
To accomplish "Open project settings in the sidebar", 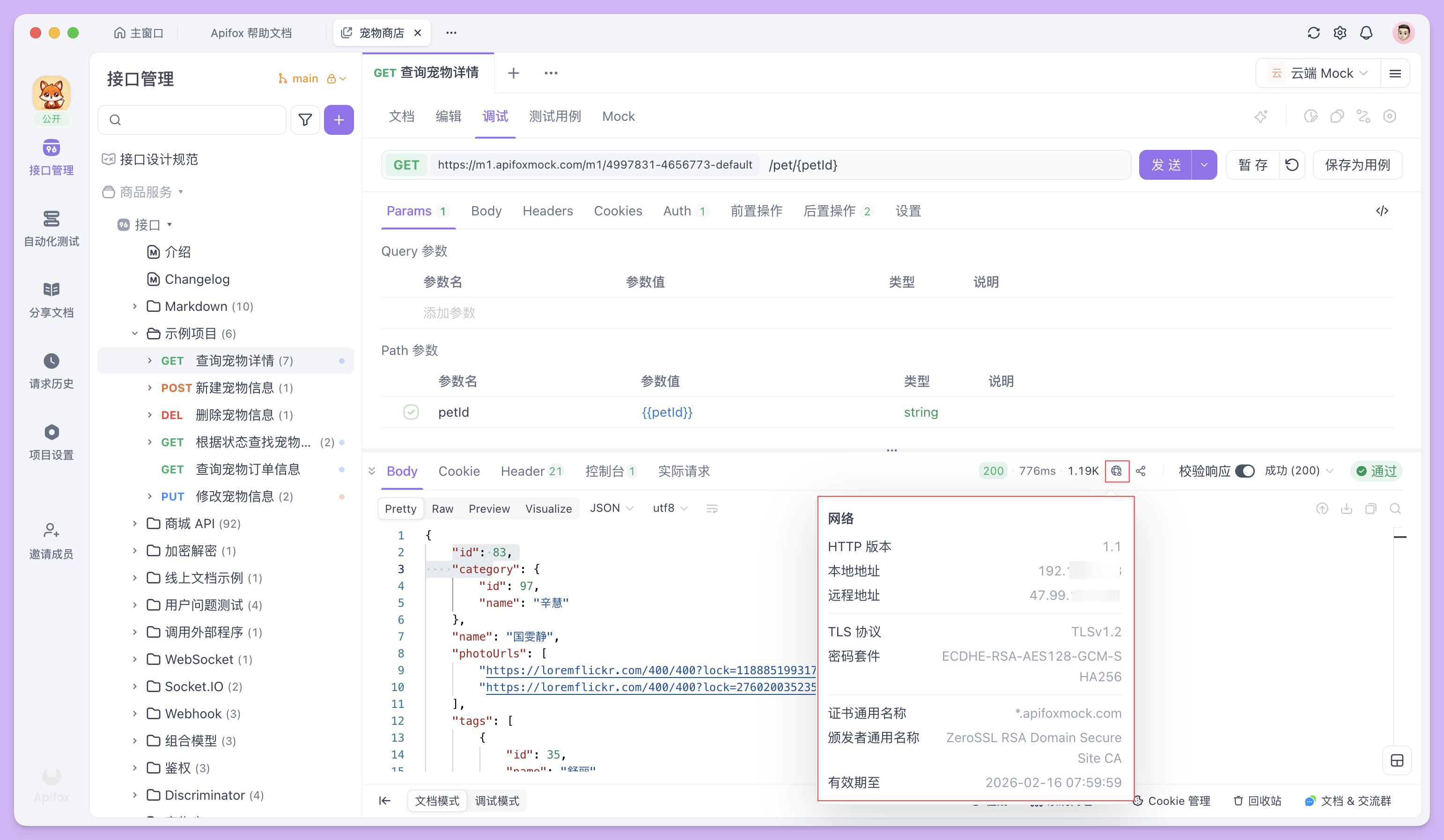I will [x=51, y=441].
